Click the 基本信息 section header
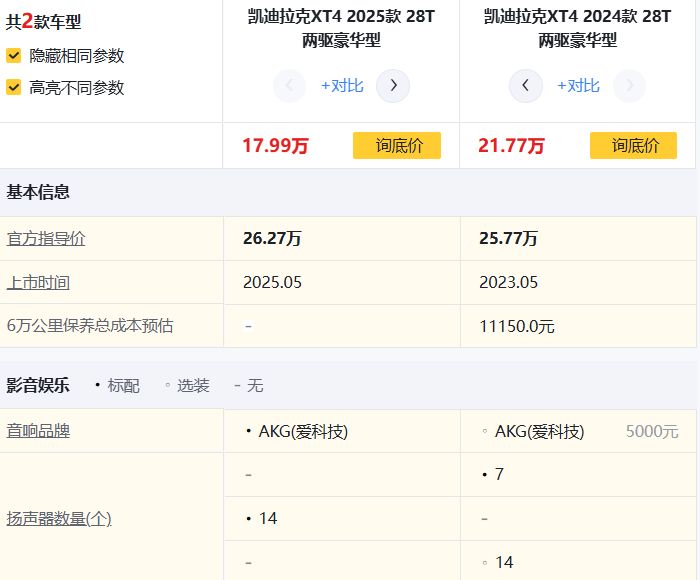 (38, 192)
